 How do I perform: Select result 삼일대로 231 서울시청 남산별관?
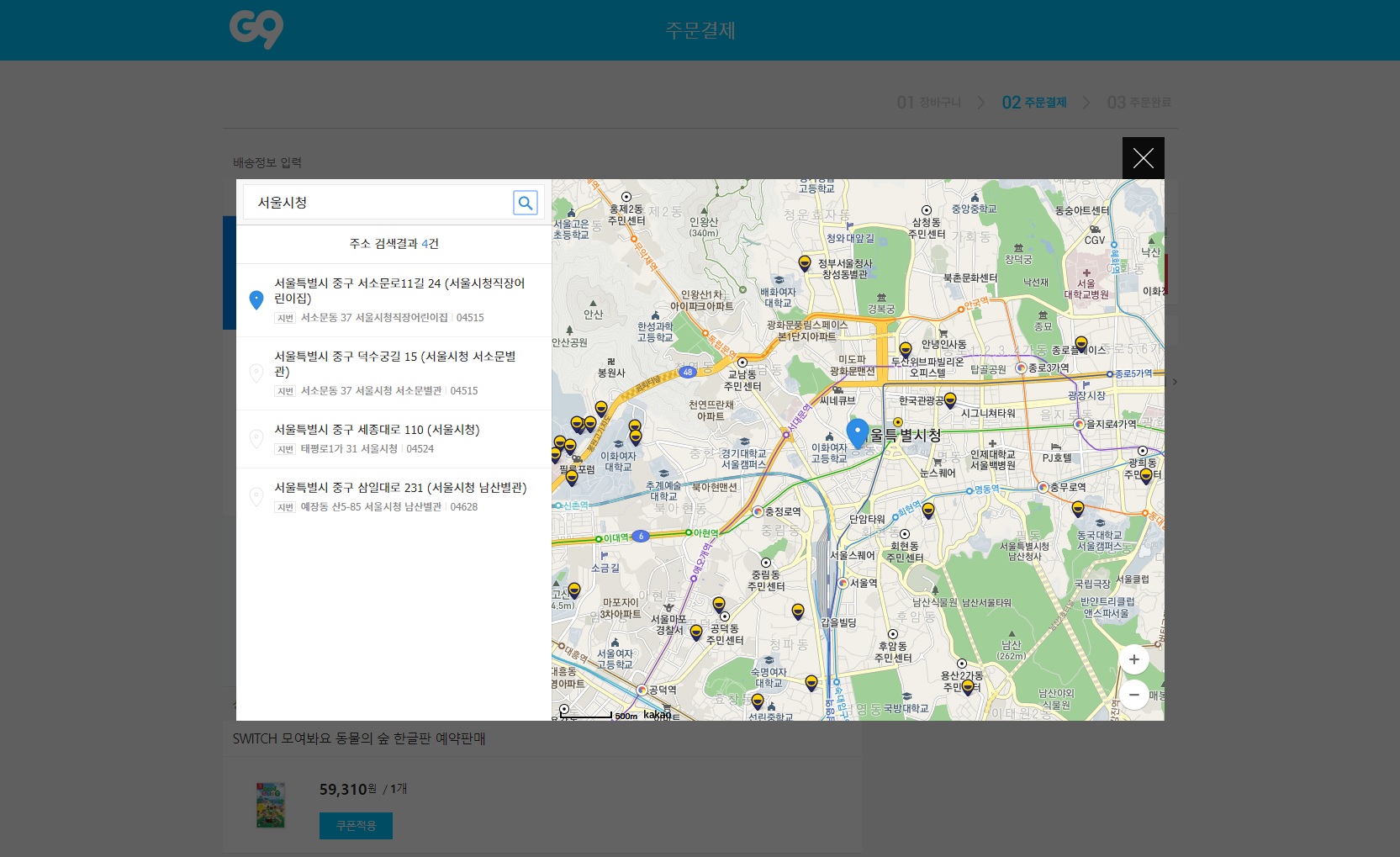[x=394, y=497]
